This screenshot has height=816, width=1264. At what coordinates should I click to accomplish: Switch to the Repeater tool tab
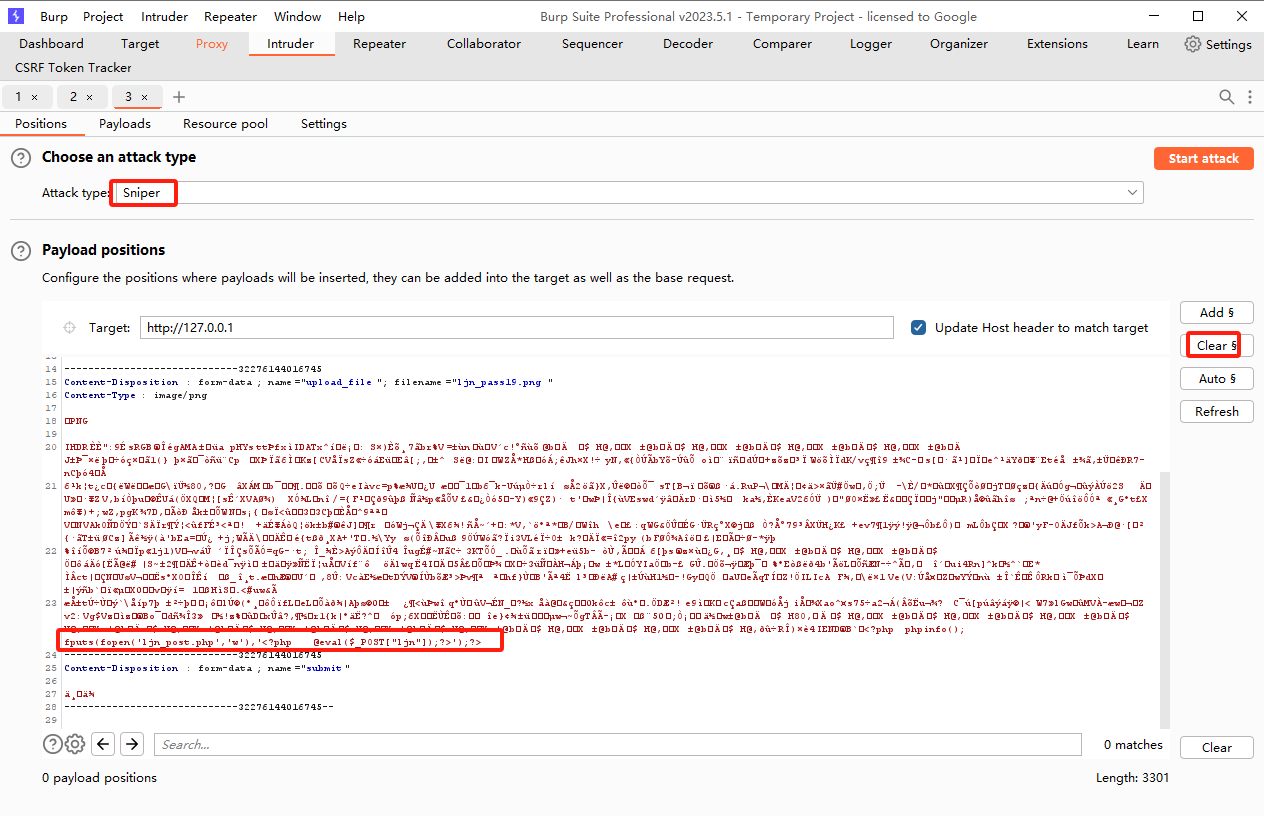[379, 44]
